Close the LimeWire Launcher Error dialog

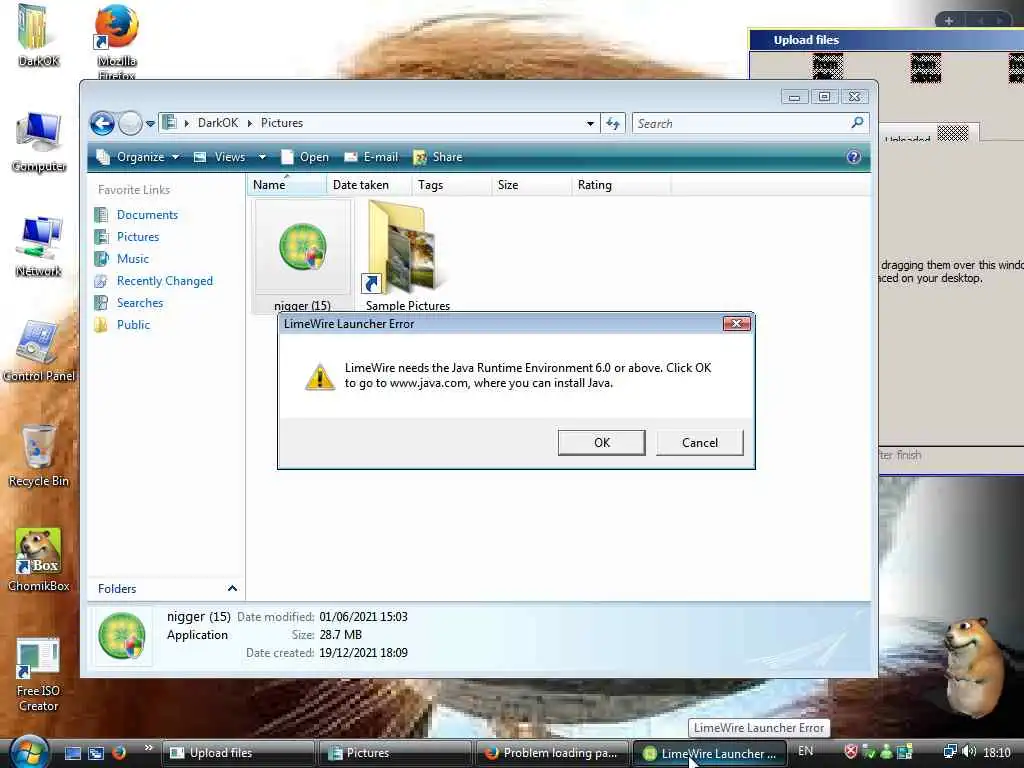coord(736,324)
